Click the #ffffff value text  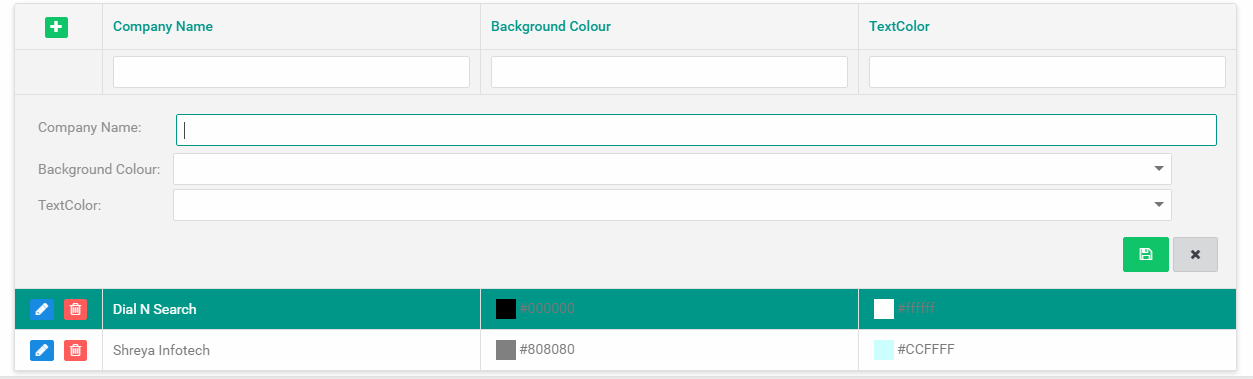click(x=916, y=309)
